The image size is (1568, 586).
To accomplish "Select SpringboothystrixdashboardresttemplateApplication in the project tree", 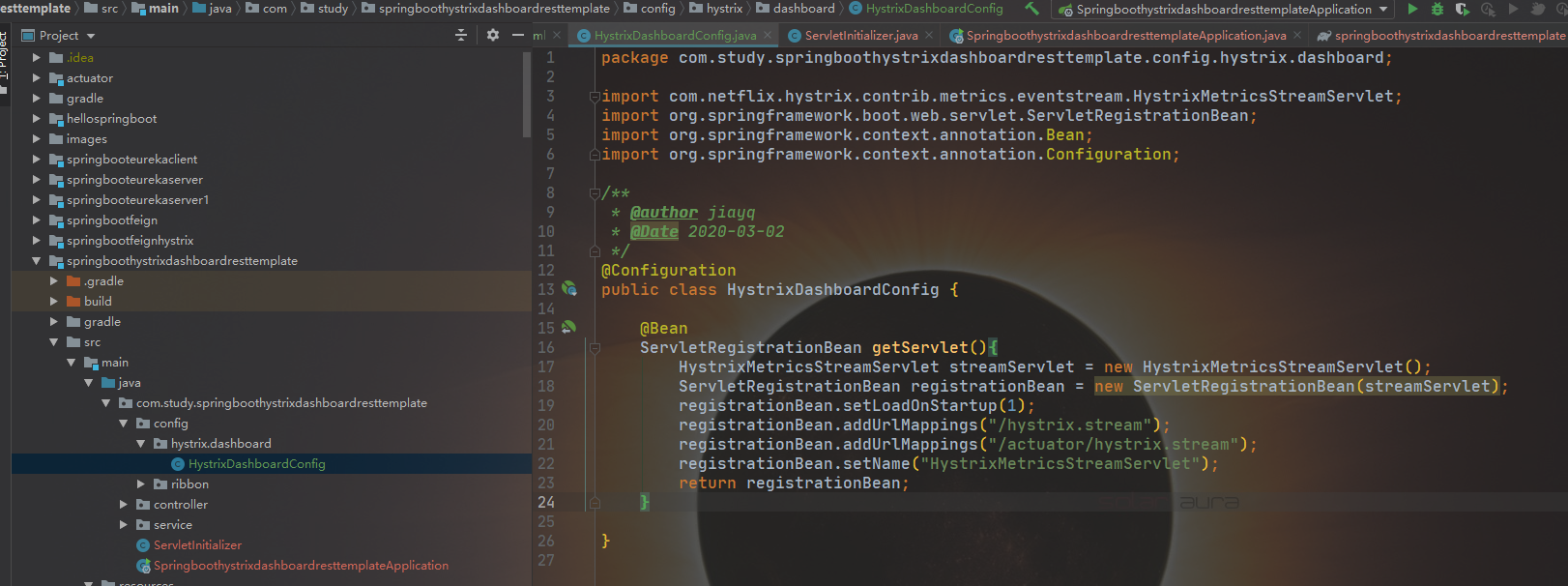I will click(301, 565).
